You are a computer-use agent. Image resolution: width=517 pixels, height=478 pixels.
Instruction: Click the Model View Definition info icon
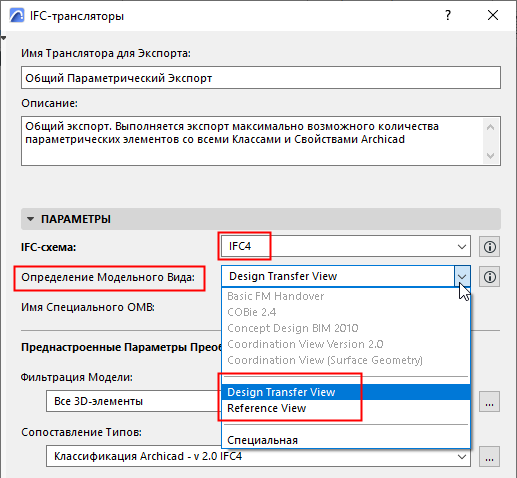point(489,276)
